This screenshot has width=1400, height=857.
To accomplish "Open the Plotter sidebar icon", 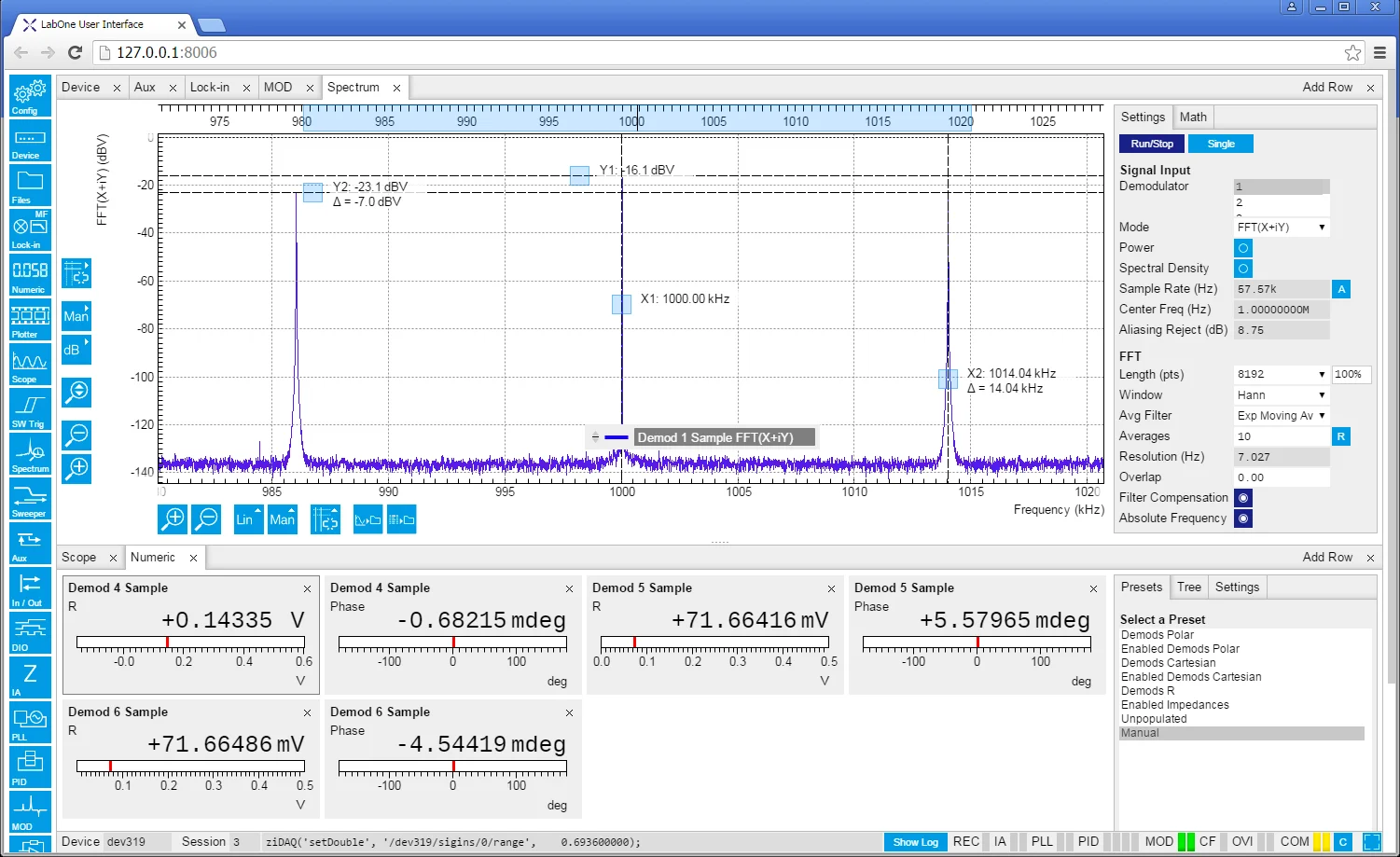I will pos(30,320).
